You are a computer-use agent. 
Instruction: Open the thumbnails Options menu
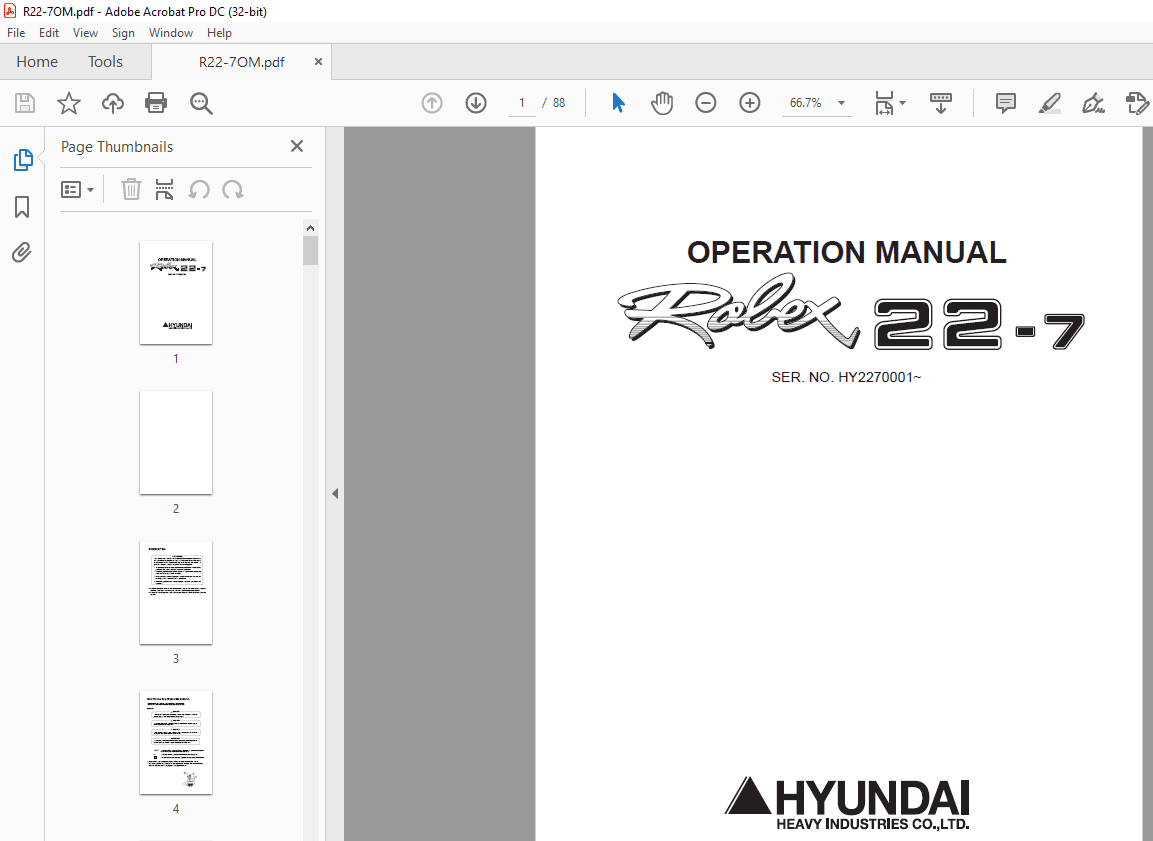click(78, 189)
